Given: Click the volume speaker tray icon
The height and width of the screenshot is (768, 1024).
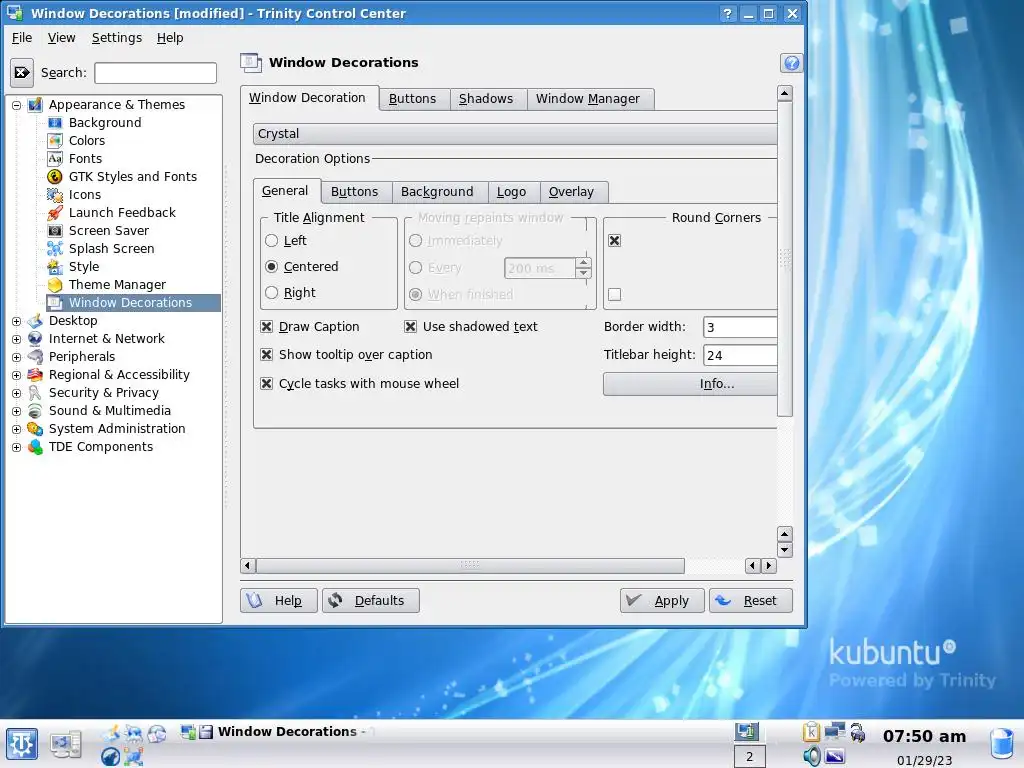Looking at the screenshot, I should 812,756.
